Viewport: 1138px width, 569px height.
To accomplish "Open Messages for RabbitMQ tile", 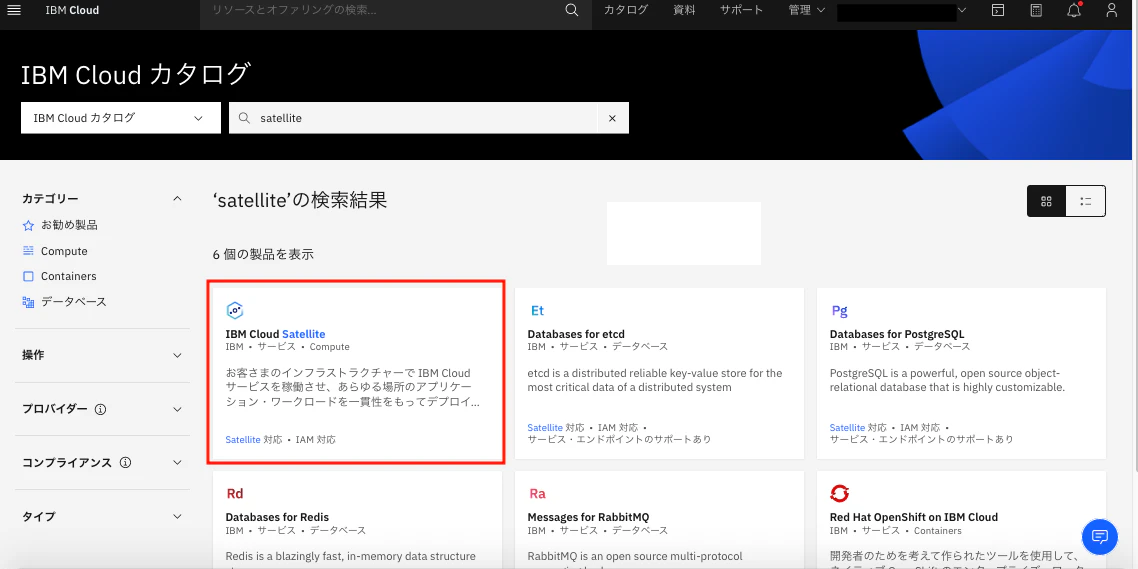I will [x=659, y=520].
